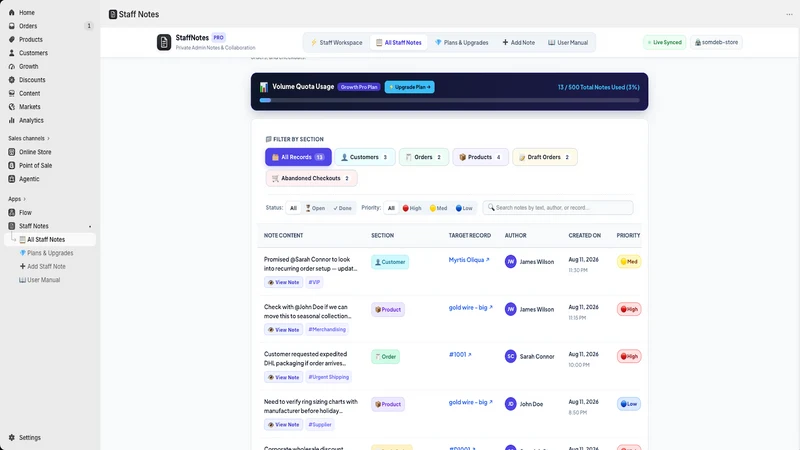The height and width of the screenshot is (450, 800).
Task: Toggle the Done status filter
Action: 342,208
